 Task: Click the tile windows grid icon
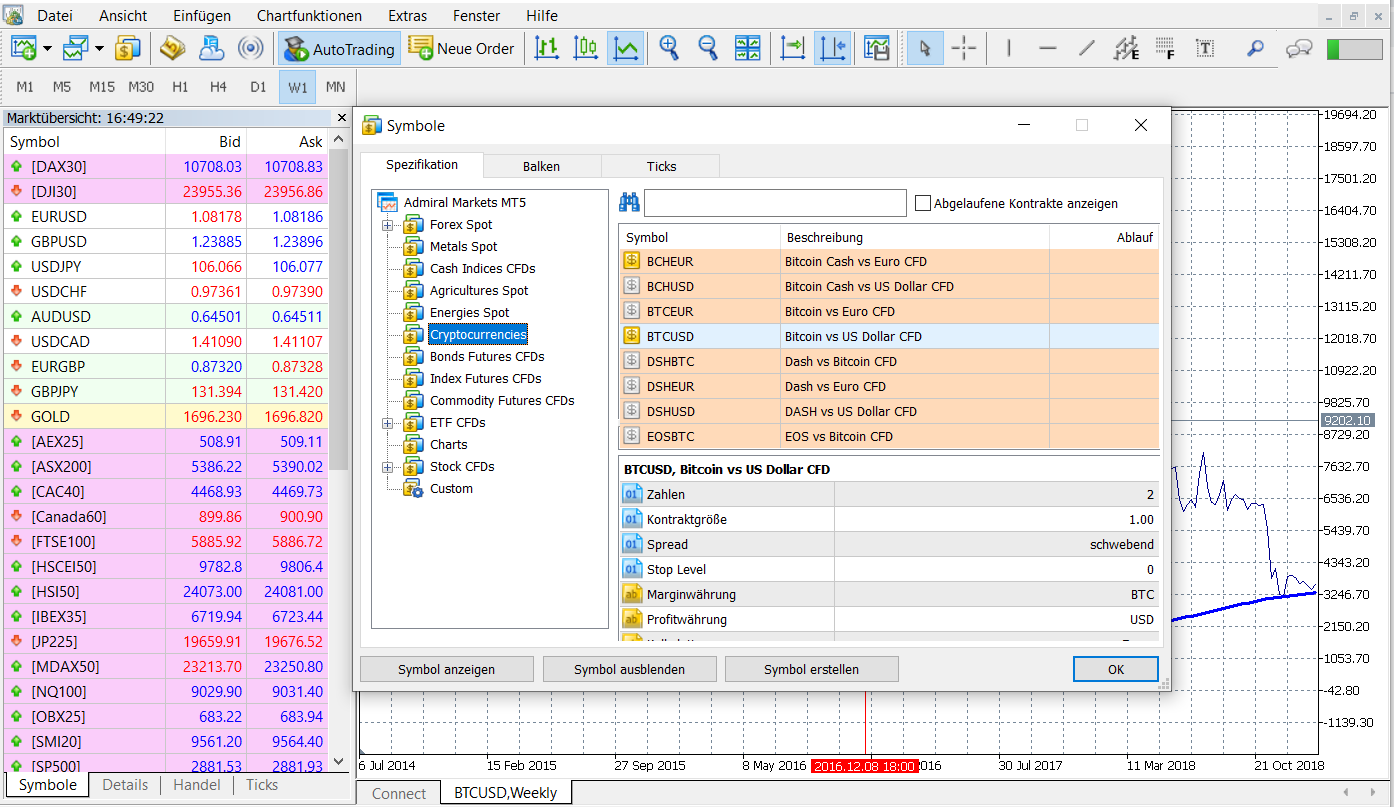(x=747, y=48)
